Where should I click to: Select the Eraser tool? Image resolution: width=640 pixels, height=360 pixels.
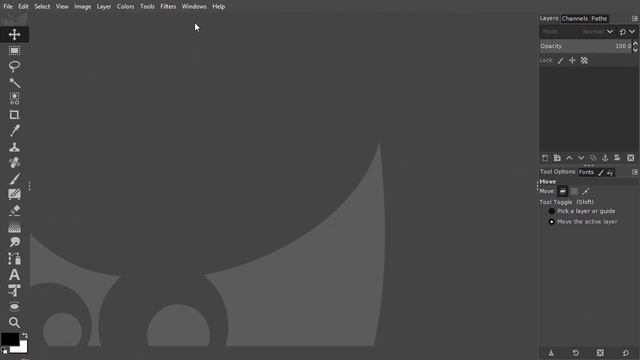[x=14, y=211]
